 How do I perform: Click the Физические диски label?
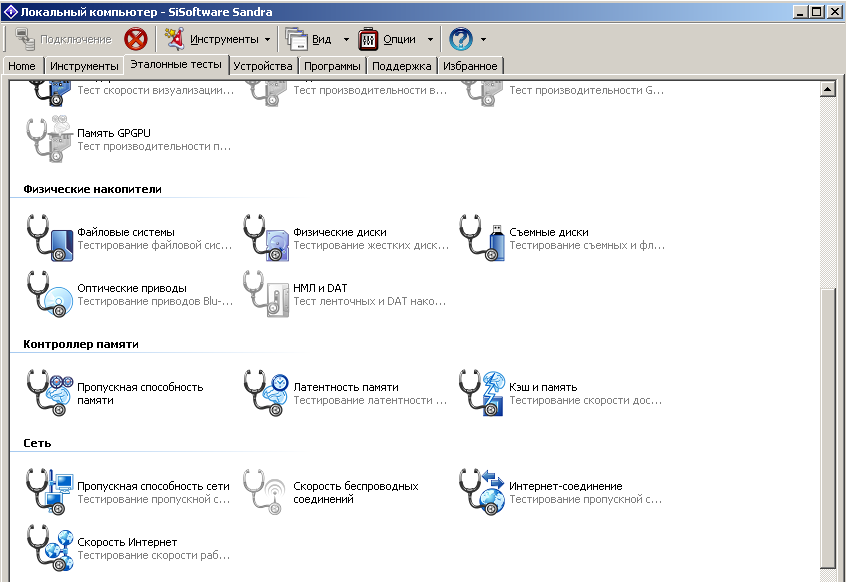coord(340,232)
